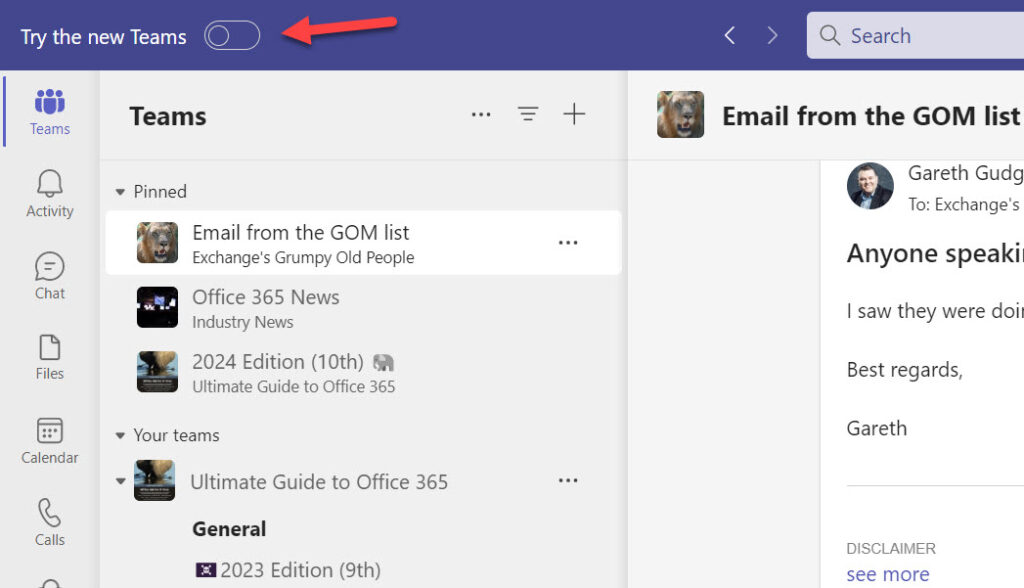1024x588 pixels.
Task: Go forward with the right arrow
Action: pos(772,35)
